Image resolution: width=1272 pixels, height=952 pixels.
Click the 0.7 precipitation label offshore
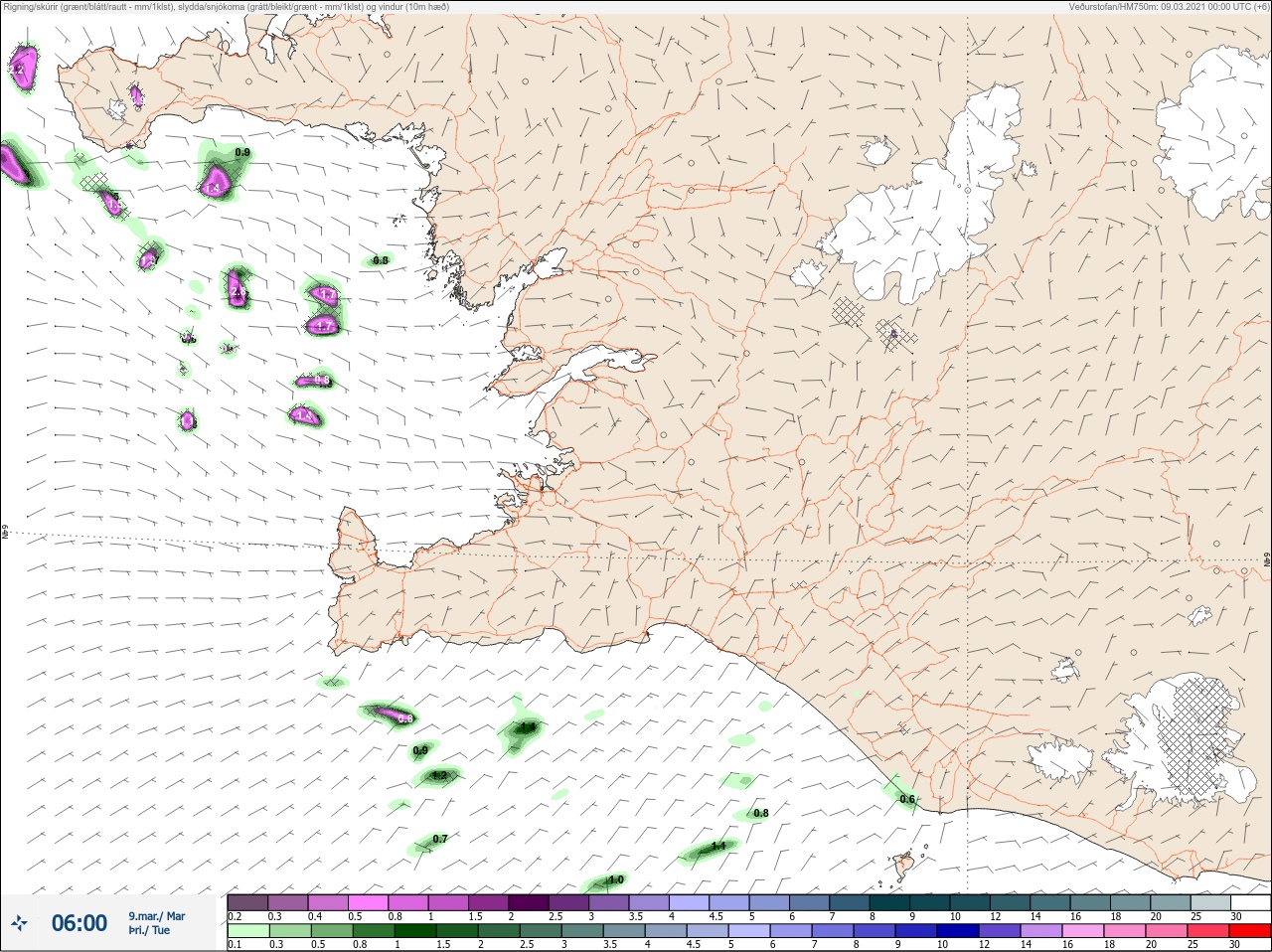coord(440,839)
